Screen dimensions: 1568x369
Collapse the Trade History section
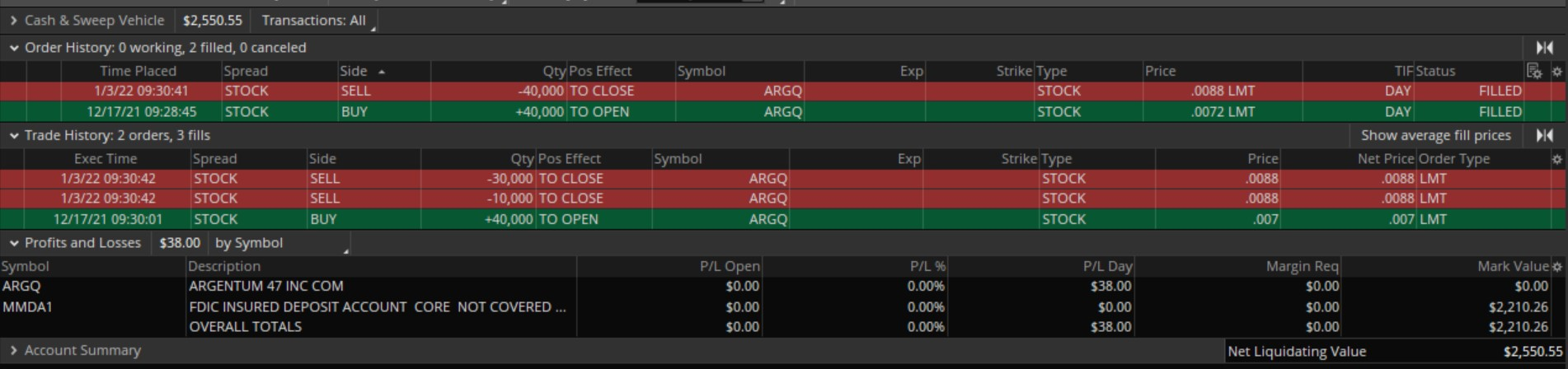pos(13,135)
